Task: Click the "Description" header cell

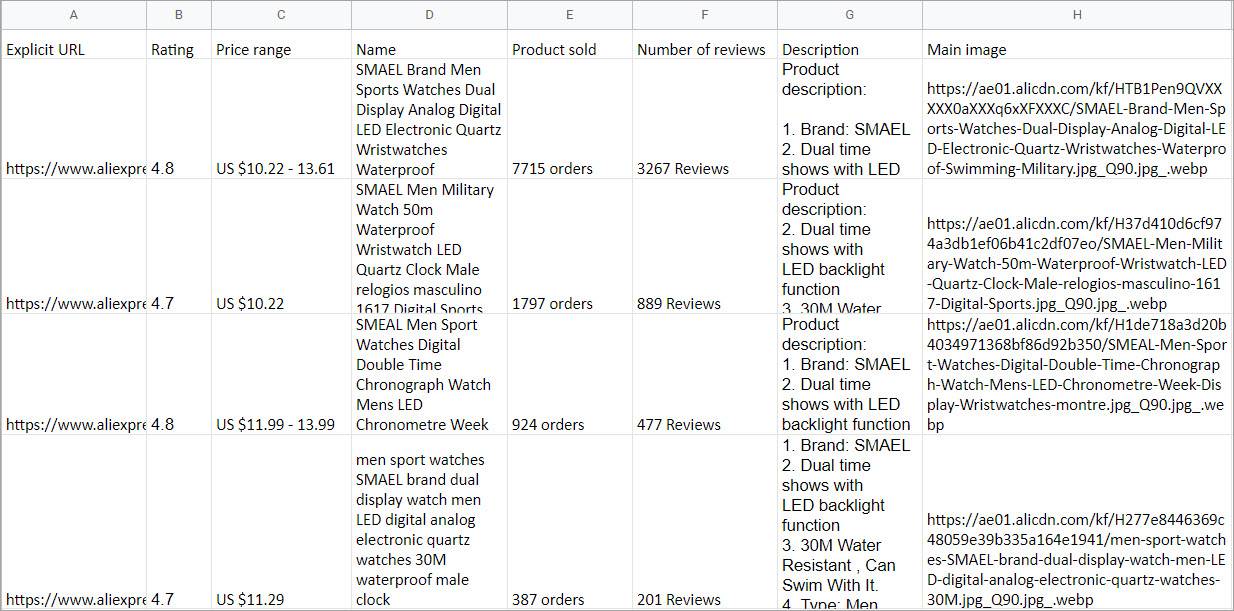Action: [x=850, y=45]
